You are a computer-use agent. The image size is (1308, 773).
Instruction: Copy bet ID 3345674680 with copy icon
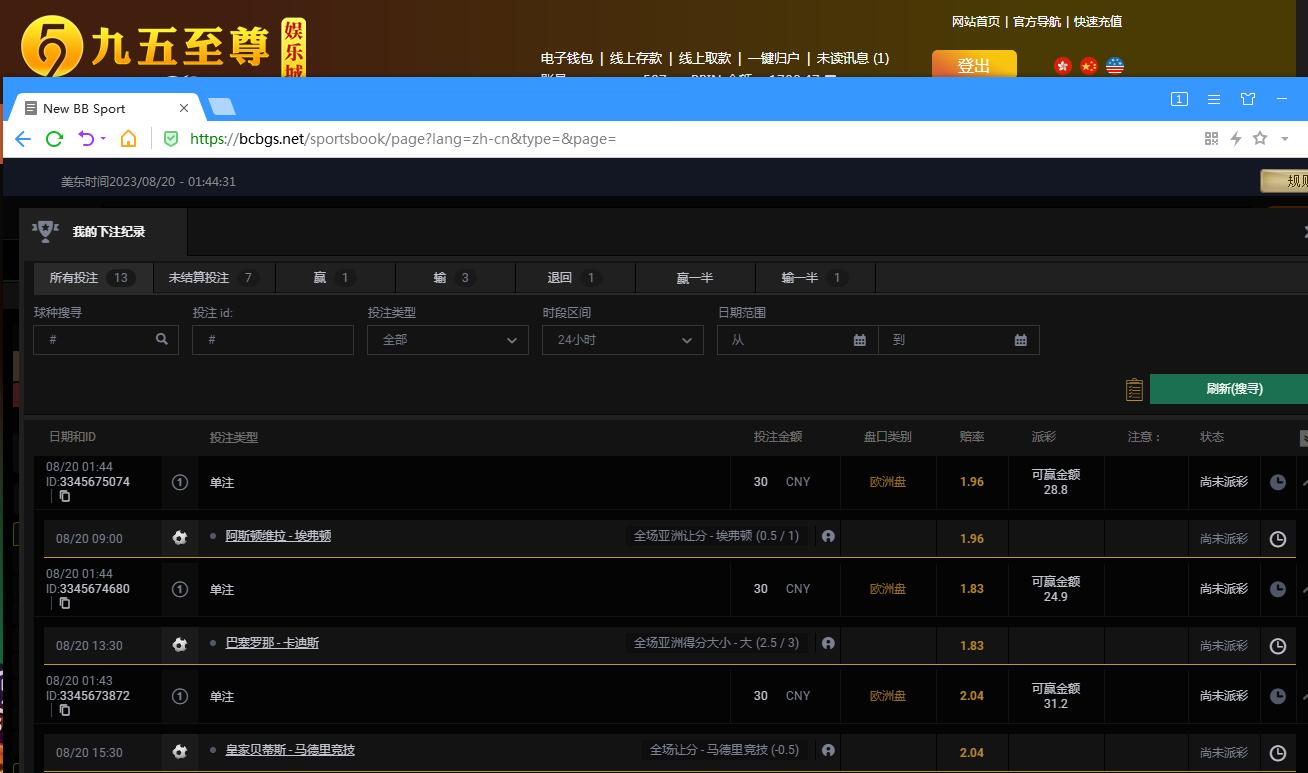(x=65, y=603)
